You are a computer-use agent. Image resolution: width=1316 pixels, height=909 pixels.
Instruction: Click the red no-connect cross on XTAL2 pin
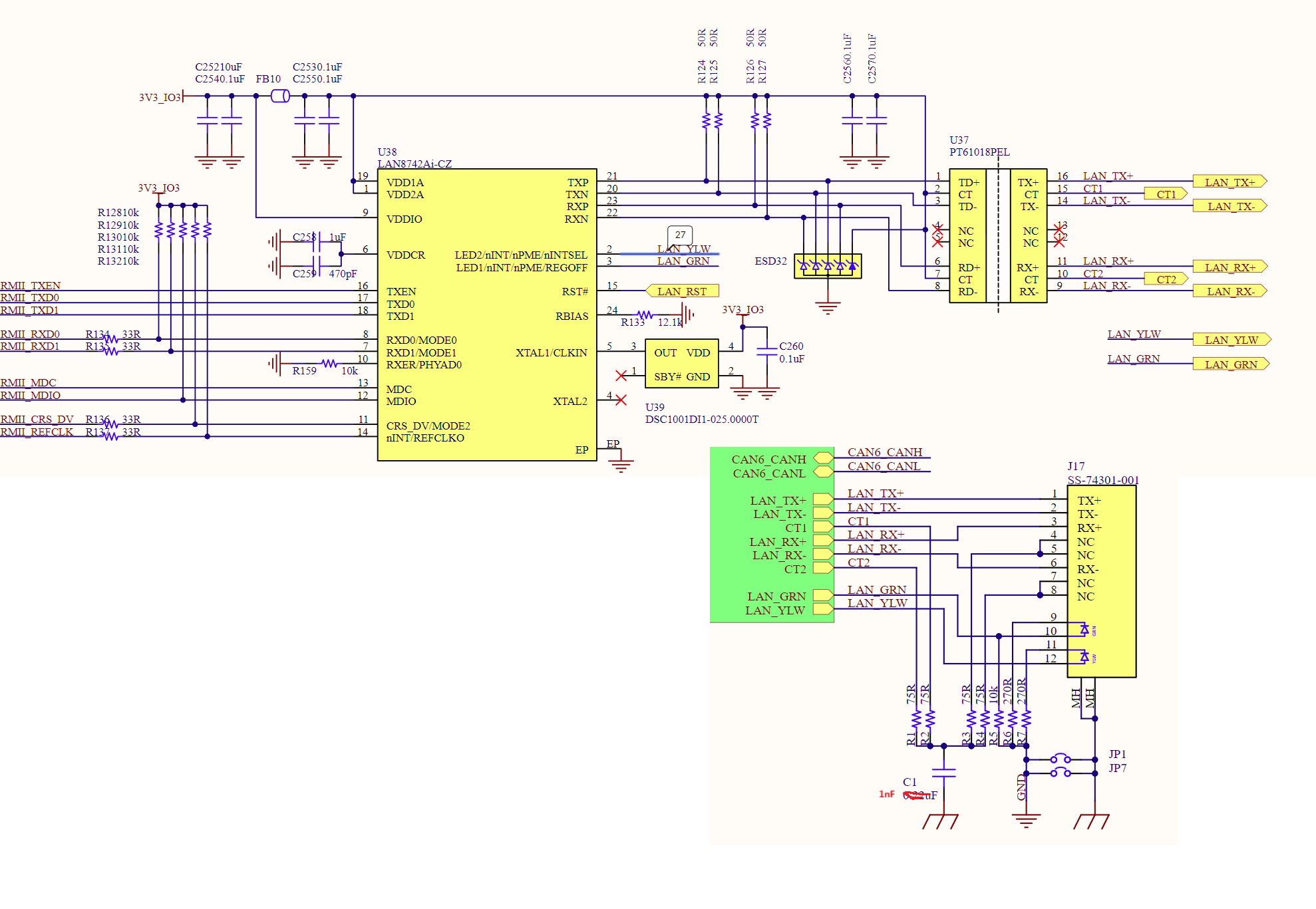621,400
